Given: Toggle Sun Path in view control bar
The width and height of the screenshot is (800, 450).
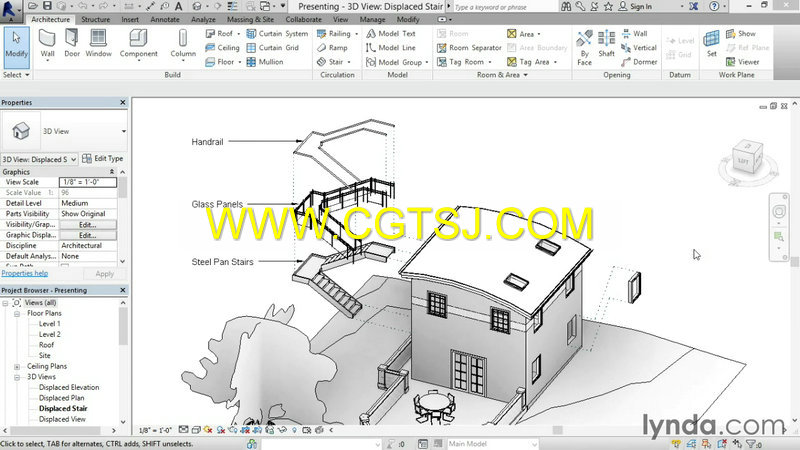Looking at the screenshot, I should (208, 430).
